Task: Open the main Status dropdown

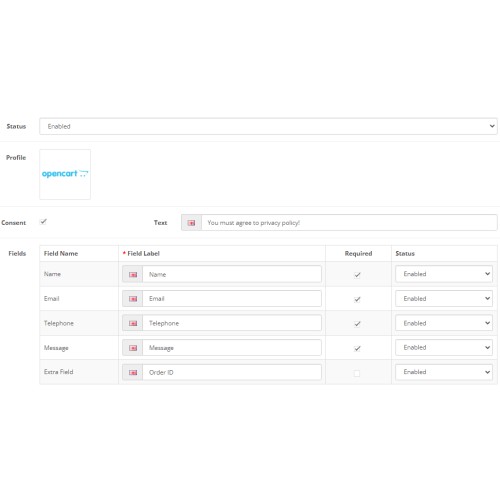Action: [268, 126]
